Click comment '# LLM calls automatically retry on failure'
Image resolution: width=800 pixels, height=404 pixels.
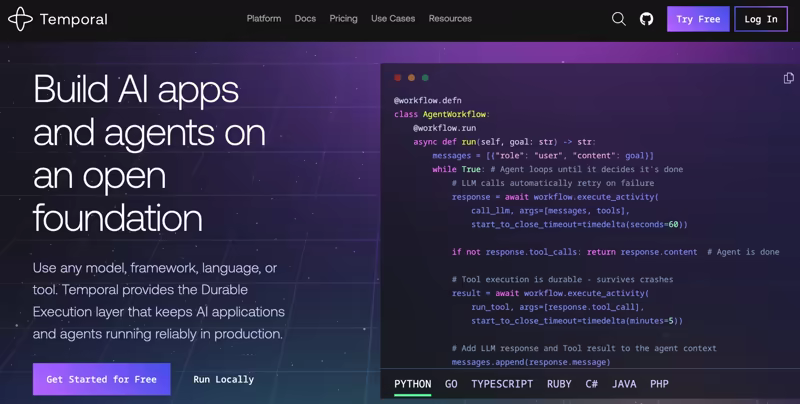pyautogui.click(x=553, y=183)
